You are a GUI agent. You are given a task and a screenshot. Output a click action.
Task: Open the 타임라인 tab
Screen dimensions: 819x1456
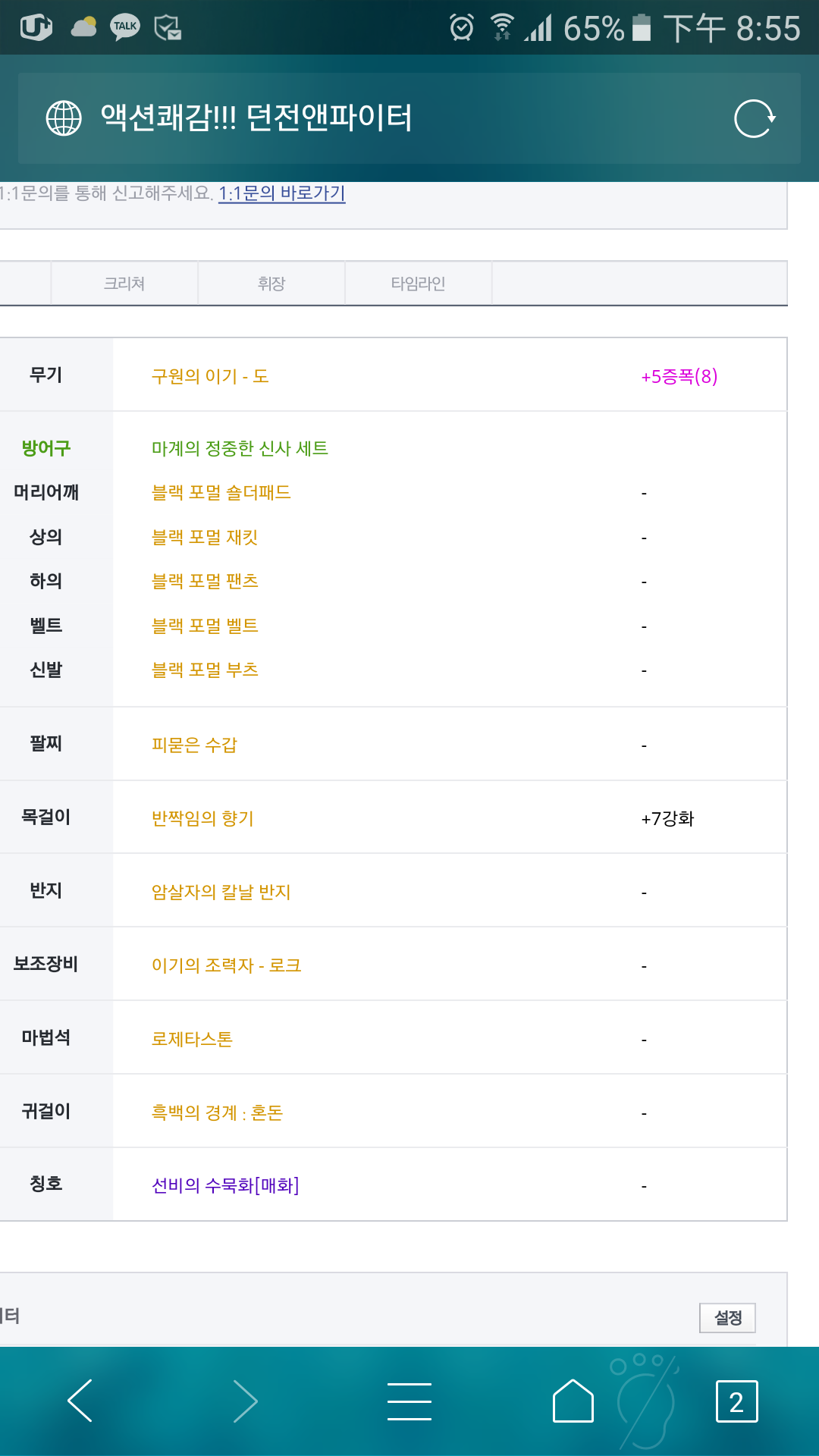(x=419, y=284)
